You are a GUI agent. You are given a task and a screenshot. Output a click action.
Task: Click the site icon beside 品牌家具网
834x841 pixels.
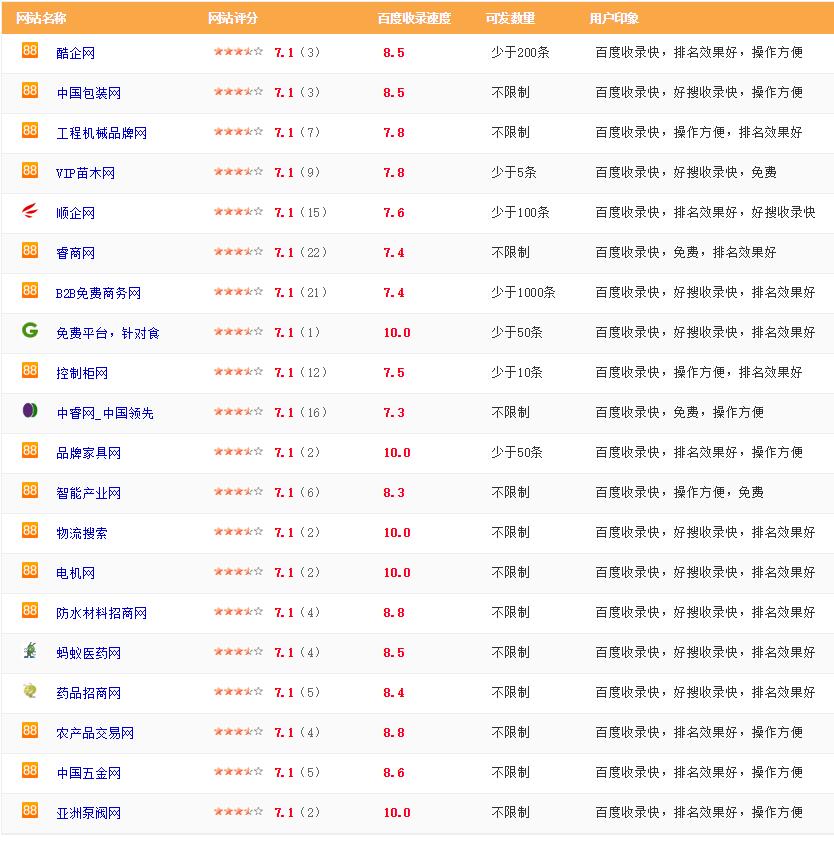pyautogui.click(x=30, y=451)
